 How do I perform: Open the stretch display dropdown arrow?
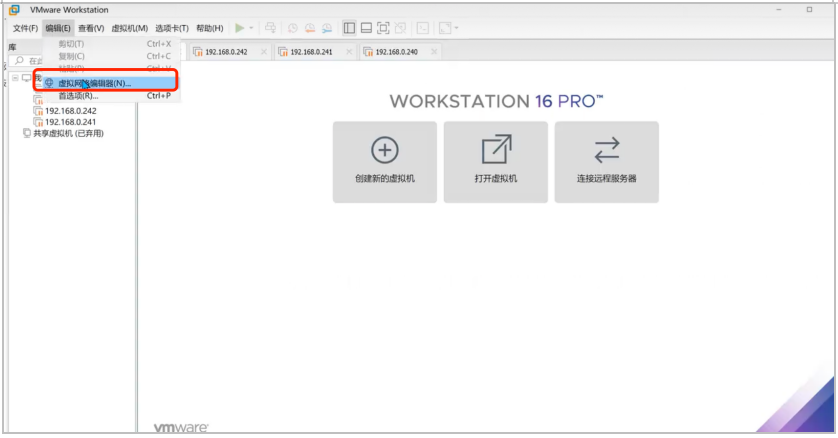coord(456,28)
